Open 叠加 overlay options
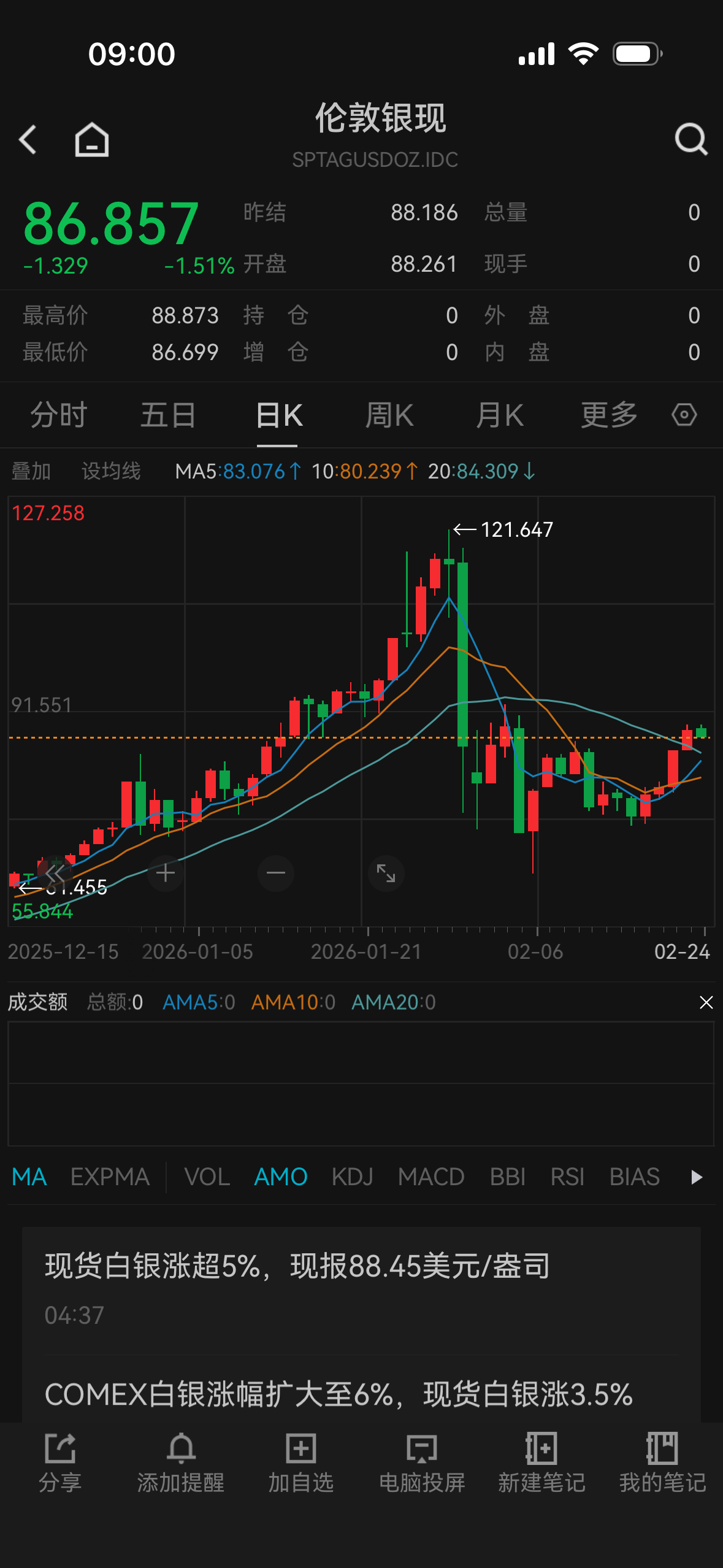723x1568 pixels. 31,471
